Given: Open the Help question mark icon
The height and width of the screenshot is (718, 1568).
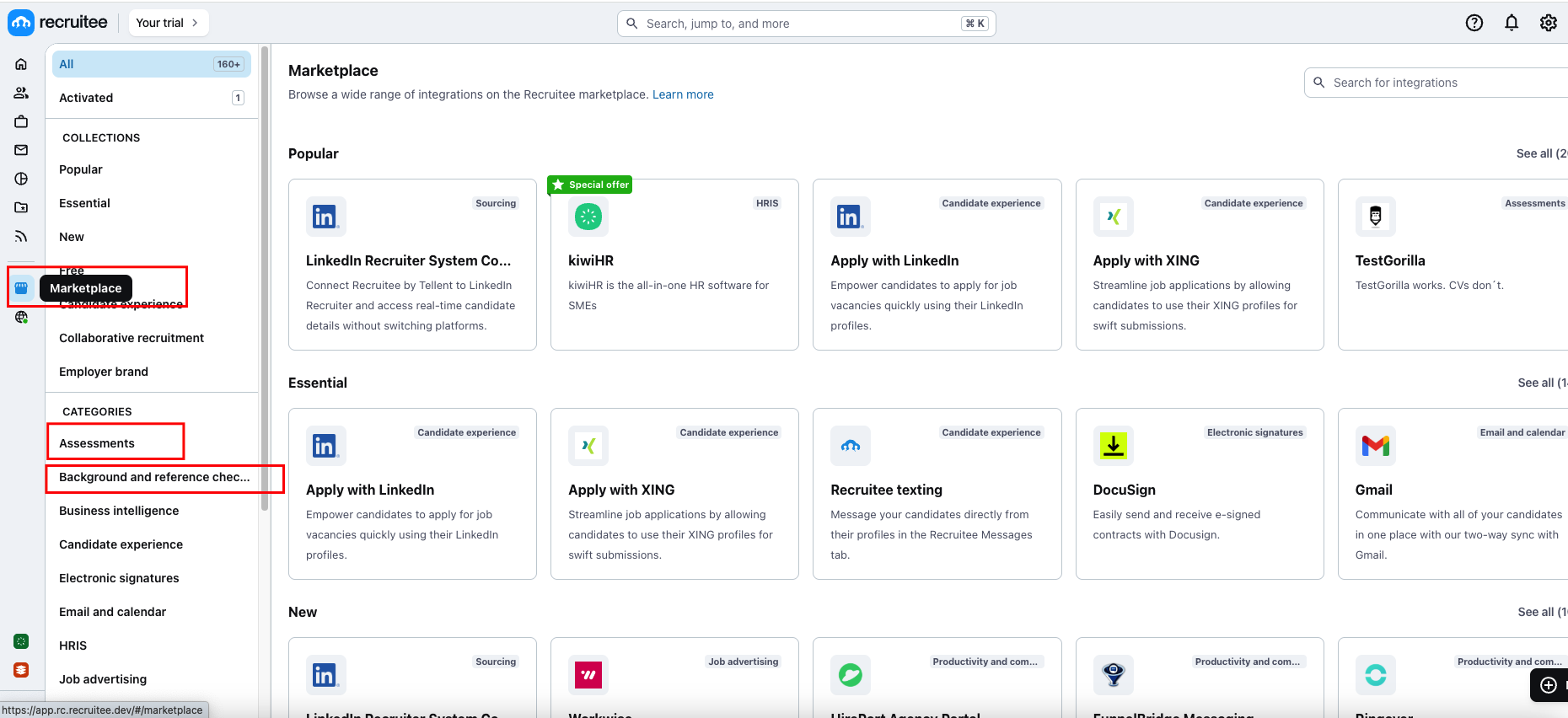Looking at the screenshot, I should pos(1474,23).
